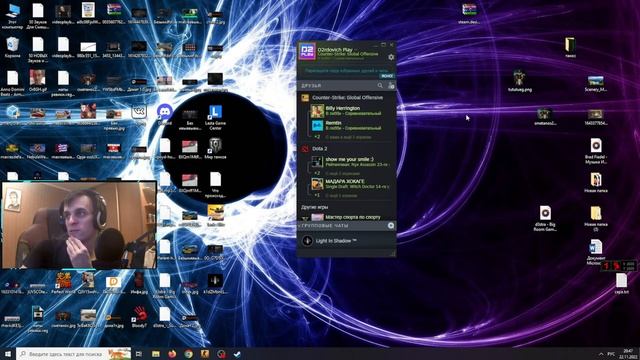The height and width of the screenshot is (360, 640).
Task: Click the add friend icon
Action: pyautogui.click(x=391, y=85)
